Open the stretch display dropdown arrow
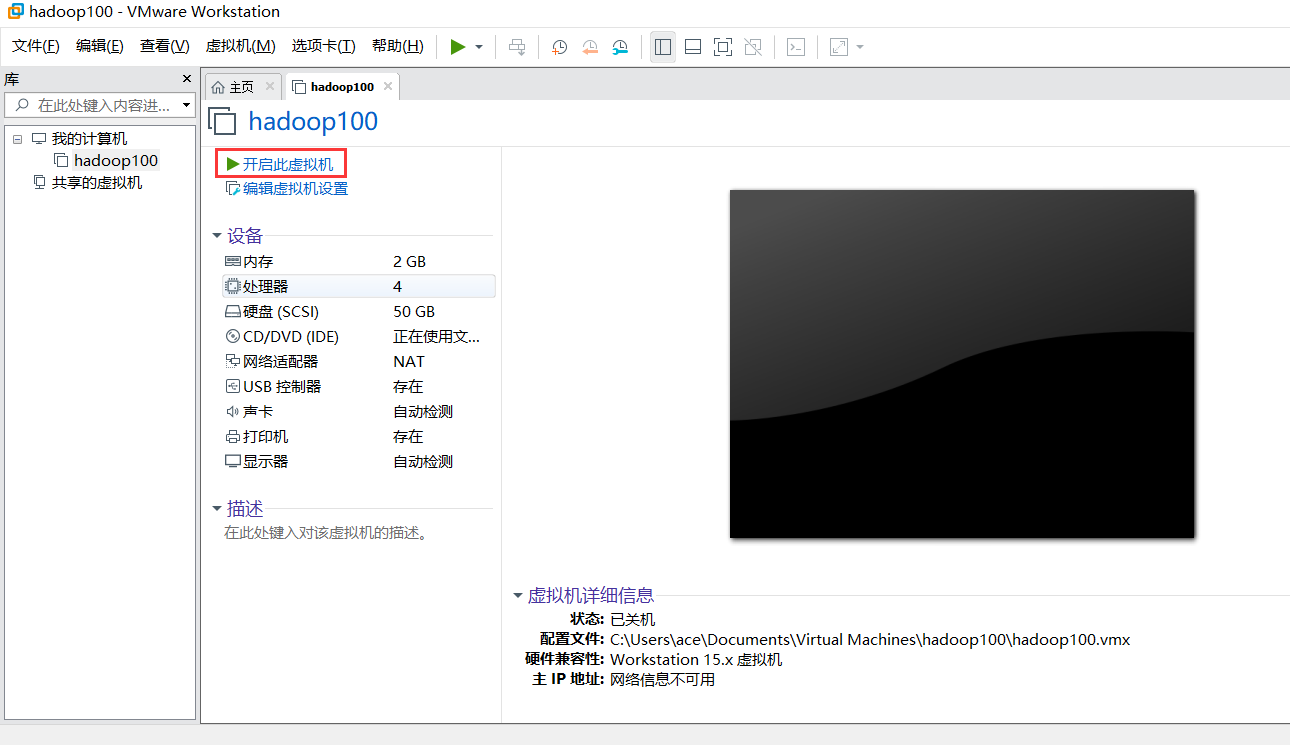 (860, 47)
